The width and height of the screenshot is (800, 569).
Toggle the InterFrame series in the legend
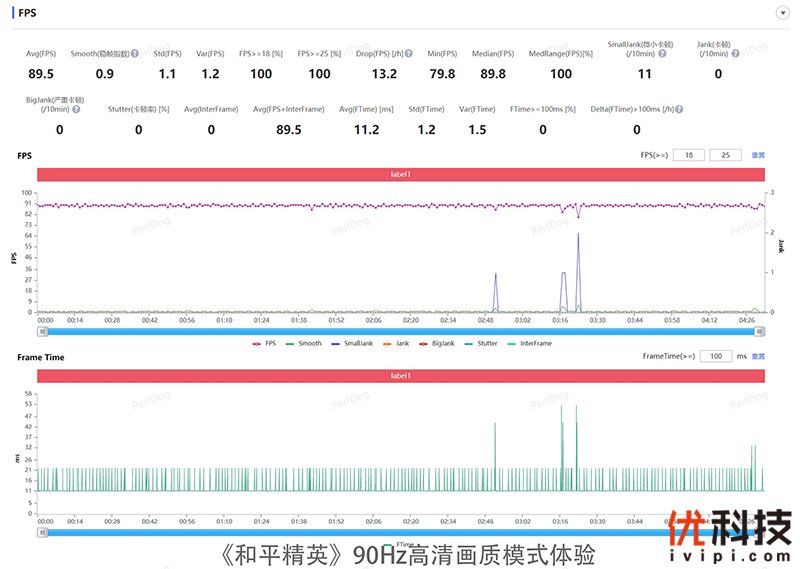coord(530,343)
